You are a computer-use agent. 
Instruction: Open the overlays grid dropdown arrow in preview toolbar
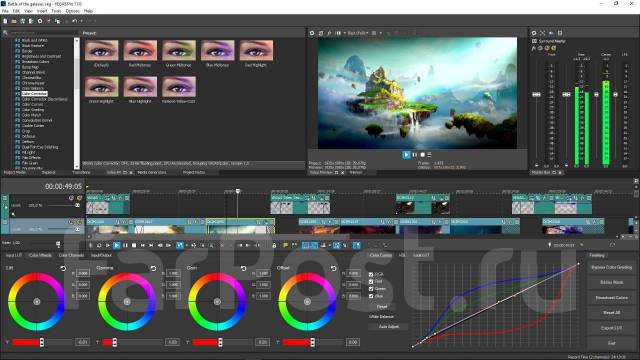click(x=380, y=33)
